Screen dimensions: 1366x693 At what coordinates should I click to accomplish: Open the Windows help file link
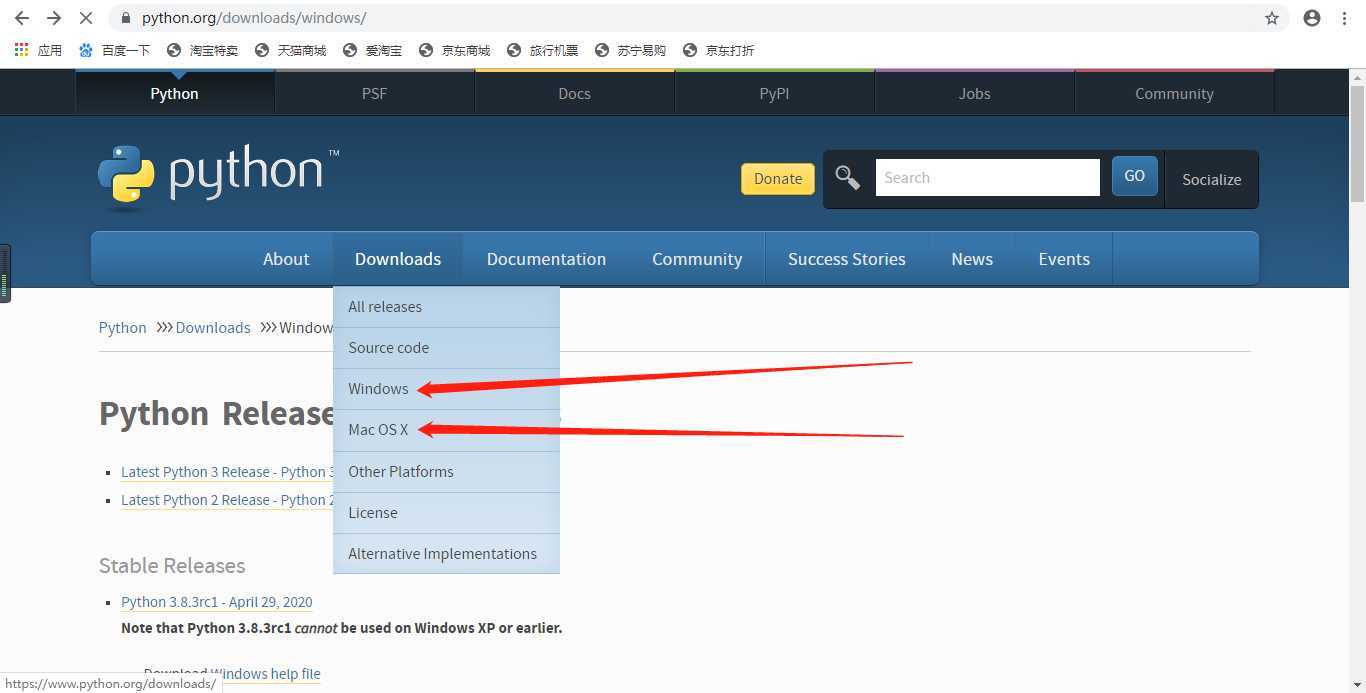coord(265,674)
